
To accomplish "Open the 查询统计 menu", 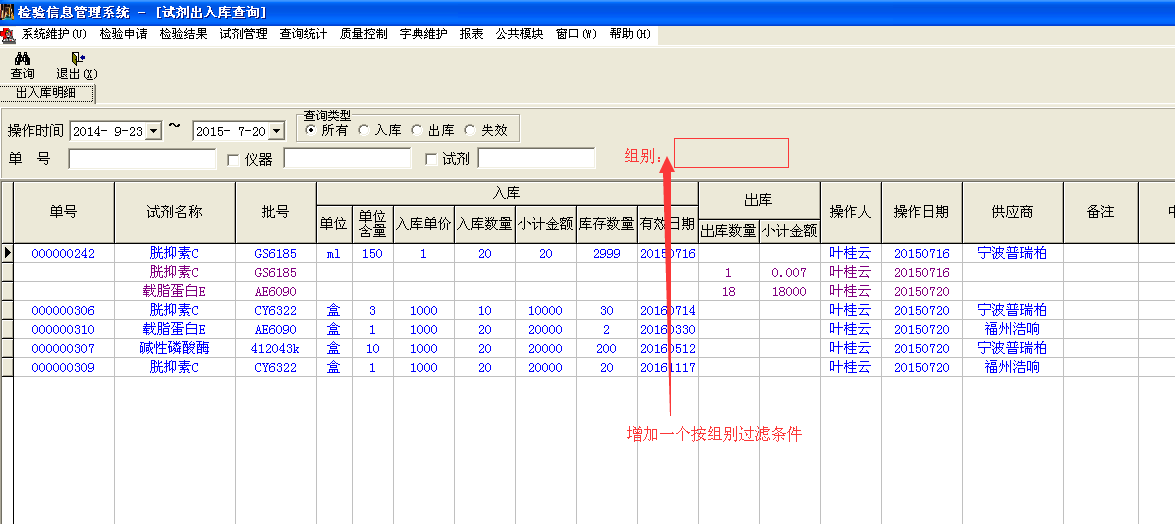I will click(x=303, y=34).
